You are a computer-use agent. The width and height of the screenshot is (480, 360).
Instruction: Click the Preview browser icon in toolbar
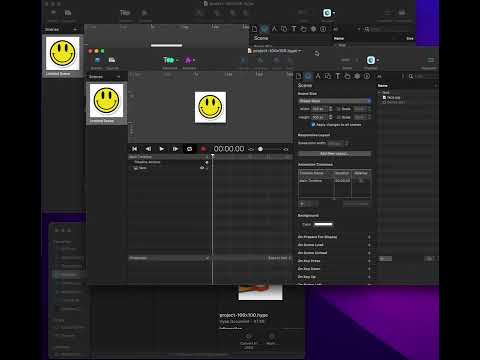371,60
